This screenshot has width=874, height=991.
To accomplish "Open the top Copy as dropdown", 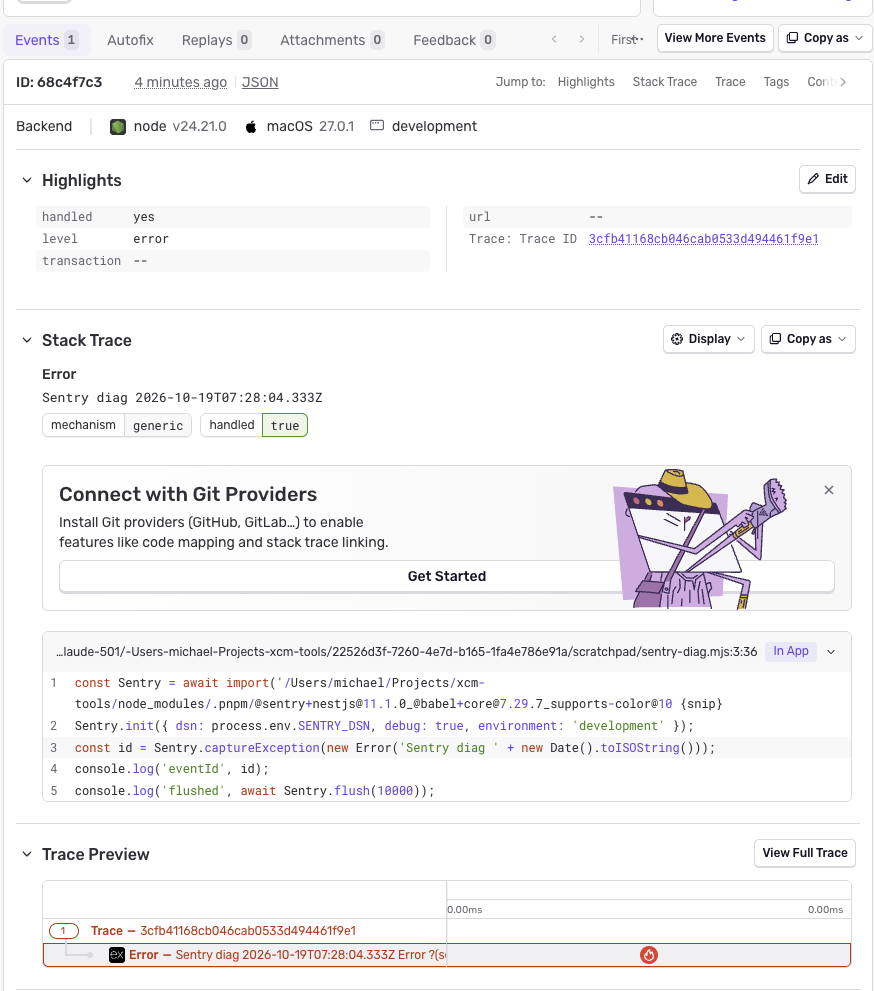I will (825, 38).
